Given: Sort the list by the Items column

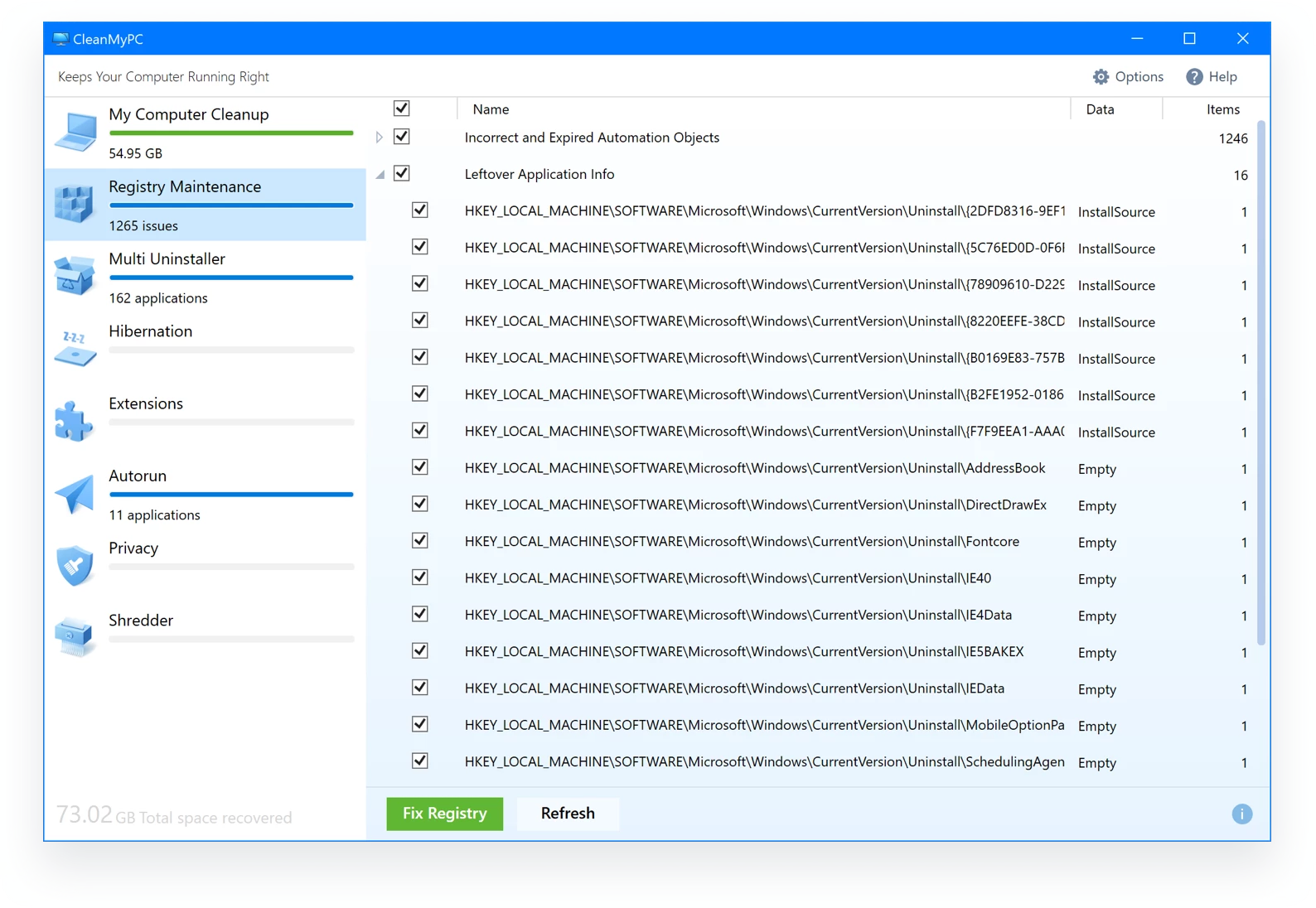Looking at the screenshot, I should click(x=1222, y=109).
